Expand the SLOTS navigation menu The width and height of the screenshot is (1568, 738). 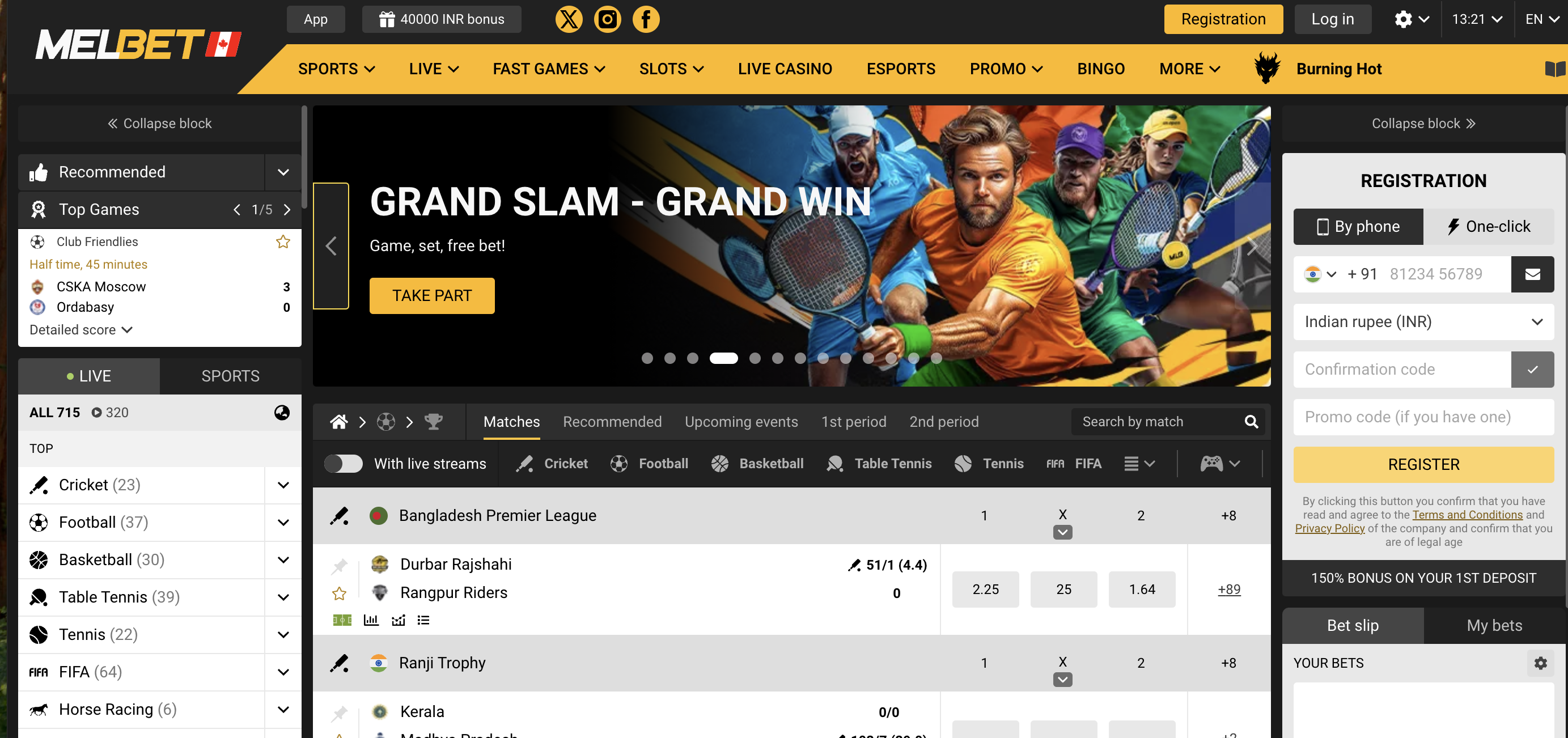pos(671,69)
